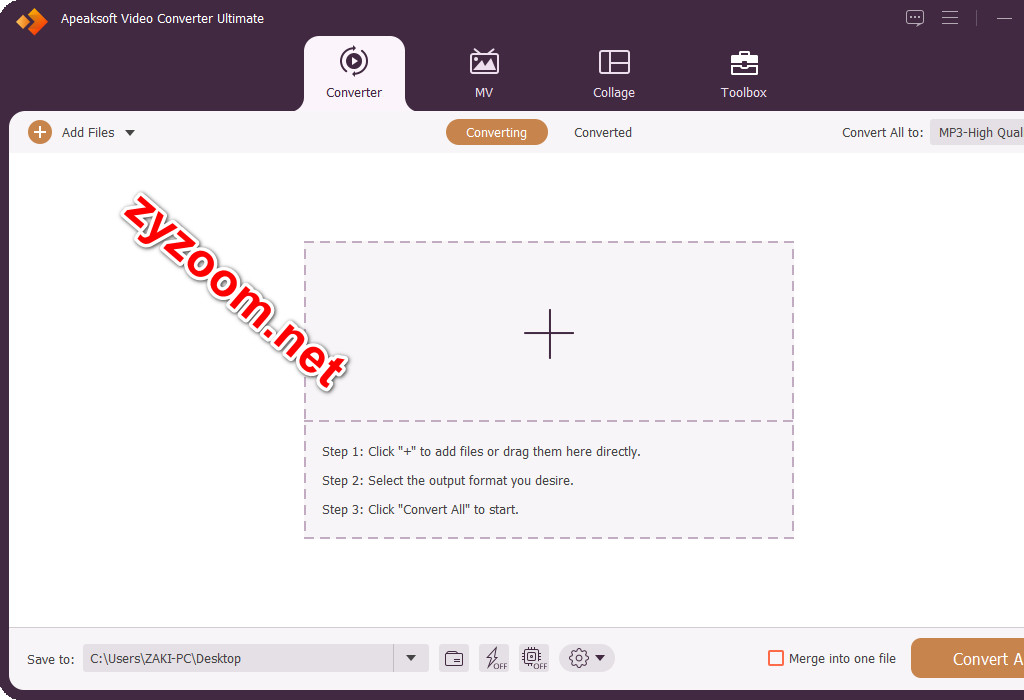Toggle the lightning high-speed conversion icon
The width and height of the screenshot is (1024, 700).
[x=494, y=658]
